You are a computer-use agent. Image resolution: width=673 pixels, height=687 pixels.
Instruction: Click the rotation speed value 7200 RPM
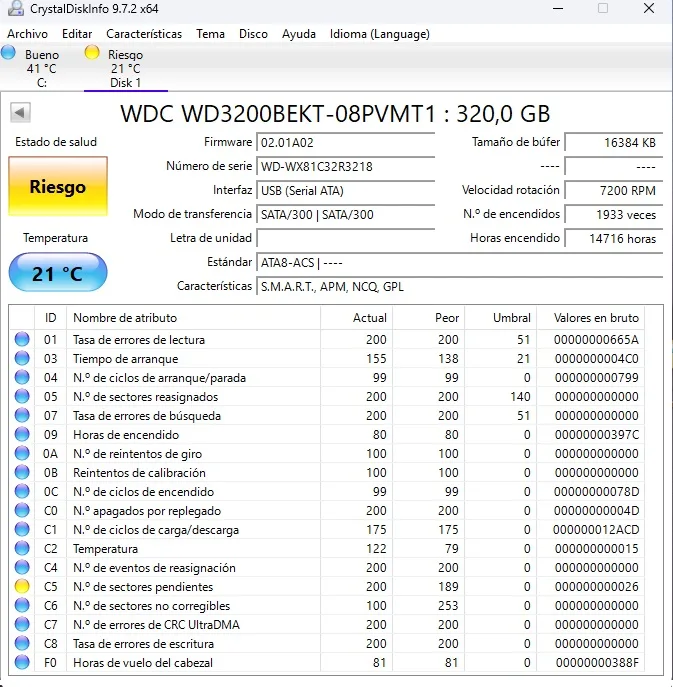(613, 191)
